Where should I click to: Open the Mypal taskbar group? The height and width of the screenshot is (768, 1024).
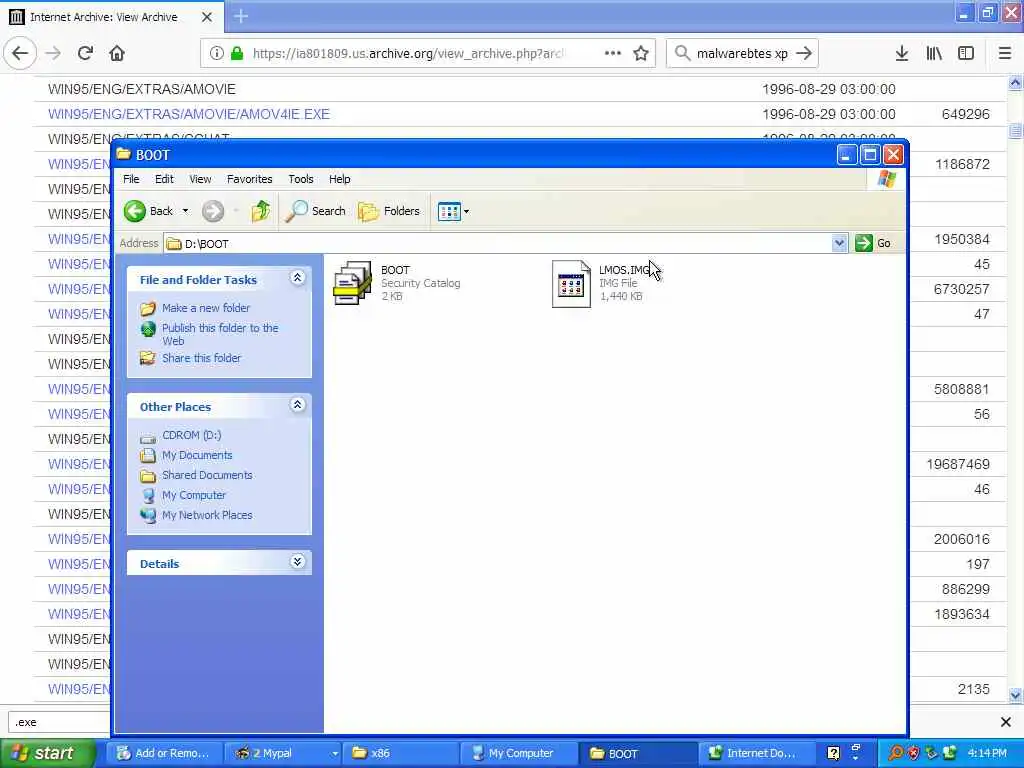tap(287, 753)
